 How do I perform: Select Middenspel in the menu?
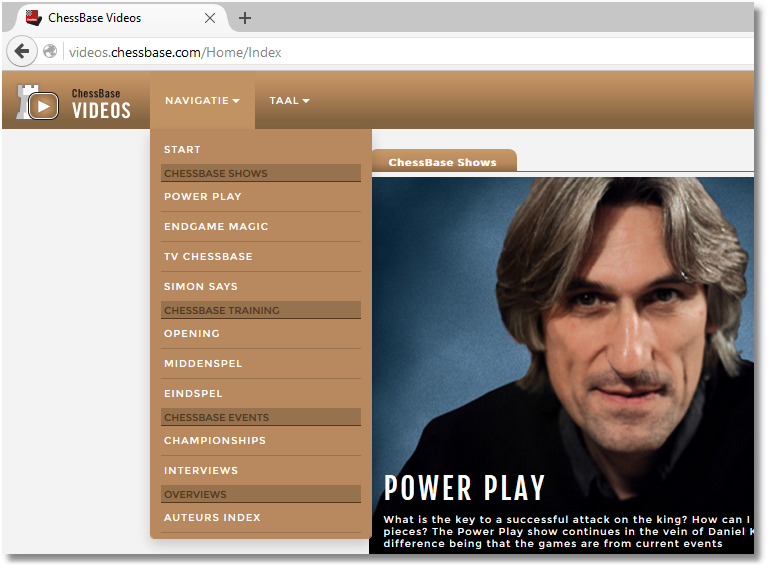coord(203,363)
